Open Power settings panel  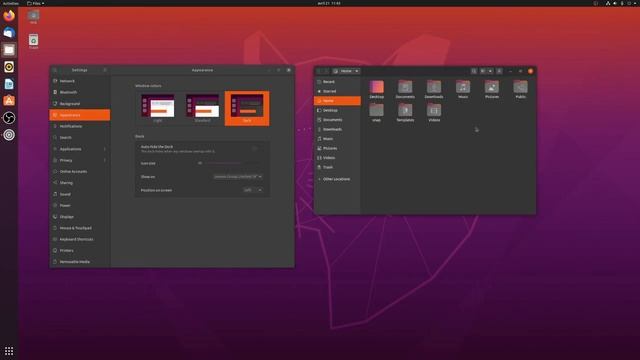point(80,205)
